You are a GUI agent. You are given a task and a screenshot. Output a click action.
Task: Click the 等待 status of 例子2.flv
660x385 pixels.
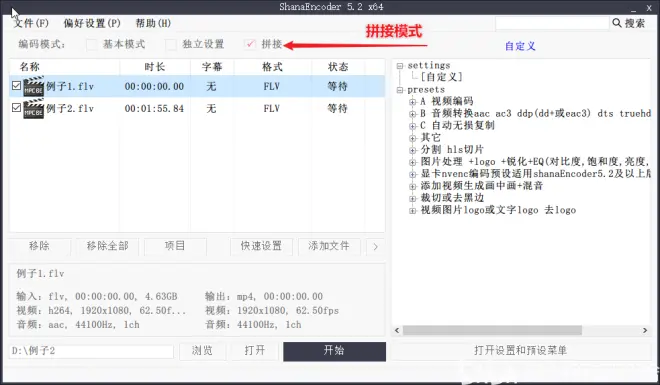coord(338,109)
